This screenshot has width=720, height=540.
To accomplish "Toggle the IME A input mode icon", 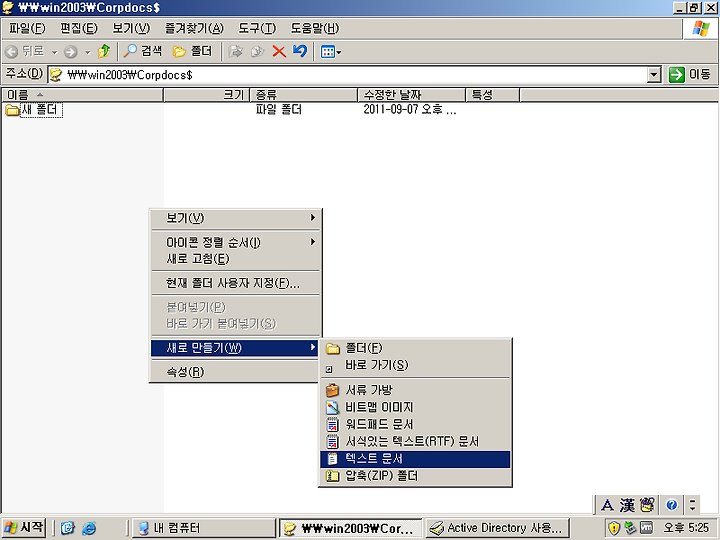I will [607, 506].
